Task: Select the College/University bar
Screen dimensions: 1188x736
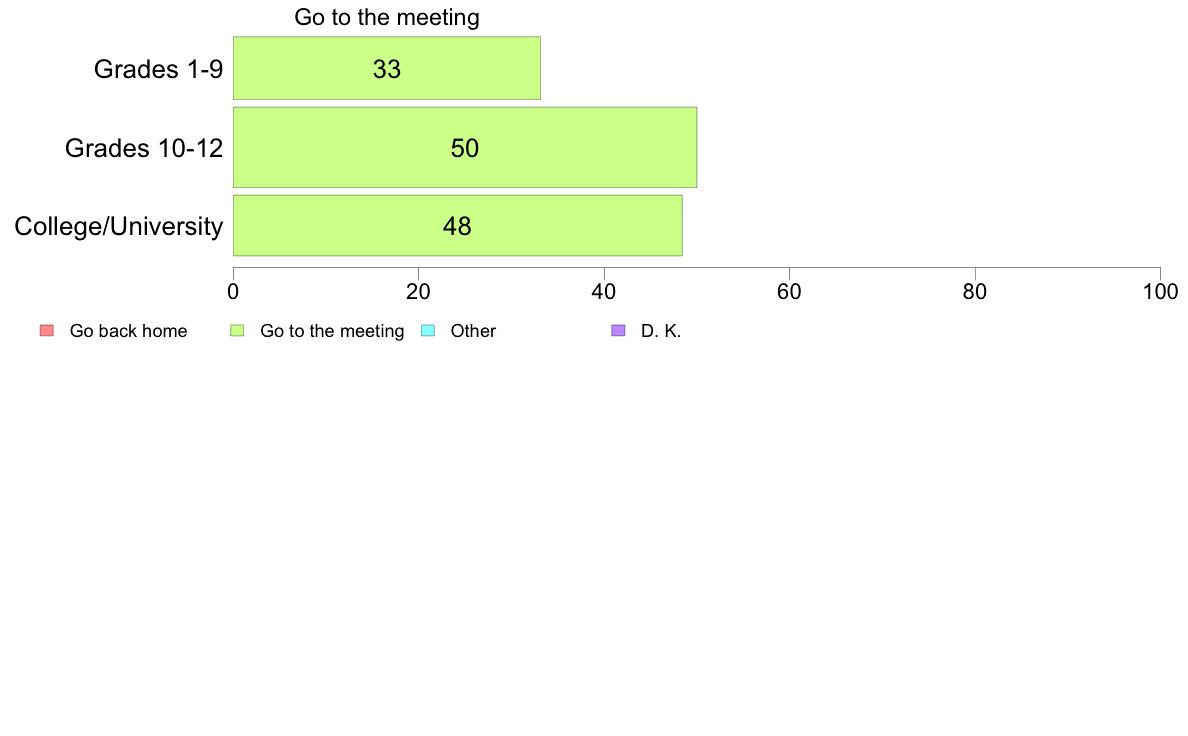Action: [x=458, y=225]
